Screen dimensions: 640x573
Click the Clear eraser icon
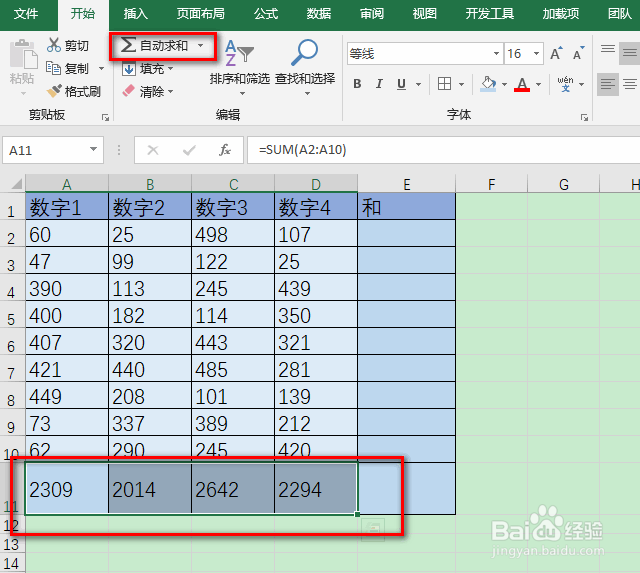129,91
